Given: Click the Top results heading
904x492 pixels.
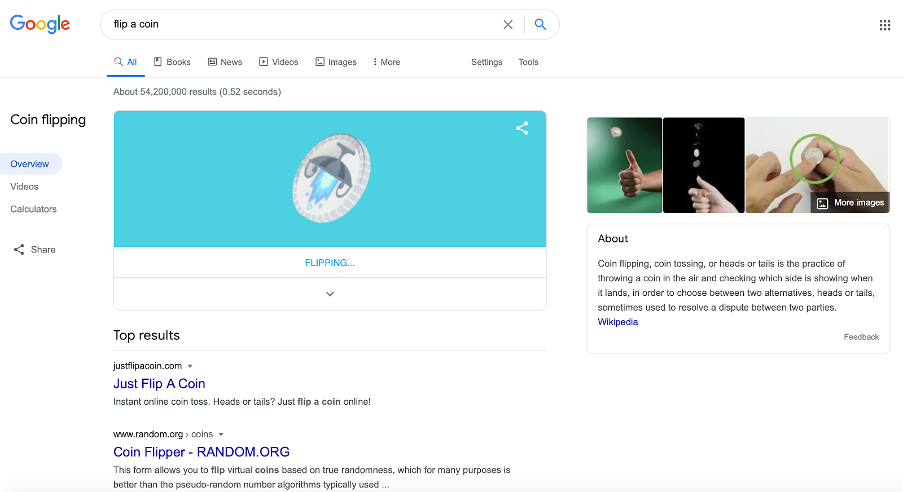Looking at the screenshot, I should [x=146, y=335].
